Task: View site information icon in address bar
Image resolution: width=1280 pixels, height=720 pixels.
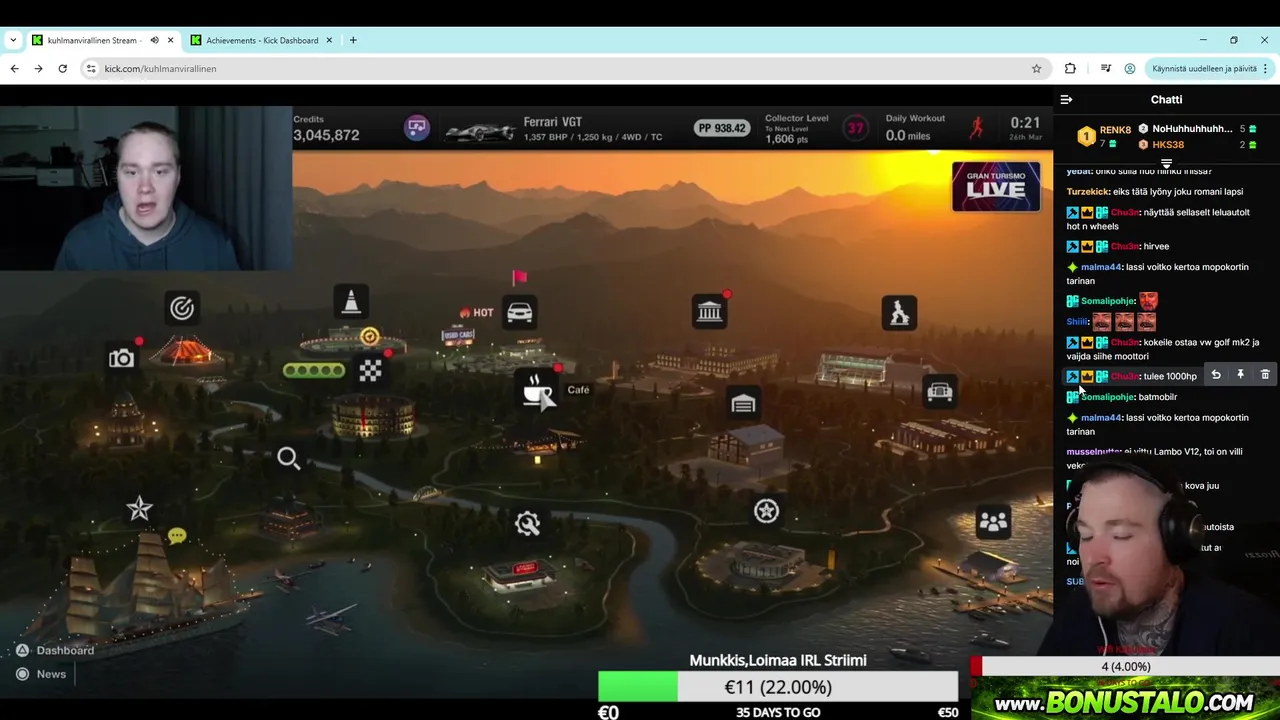Action: [x=91, y=69]
